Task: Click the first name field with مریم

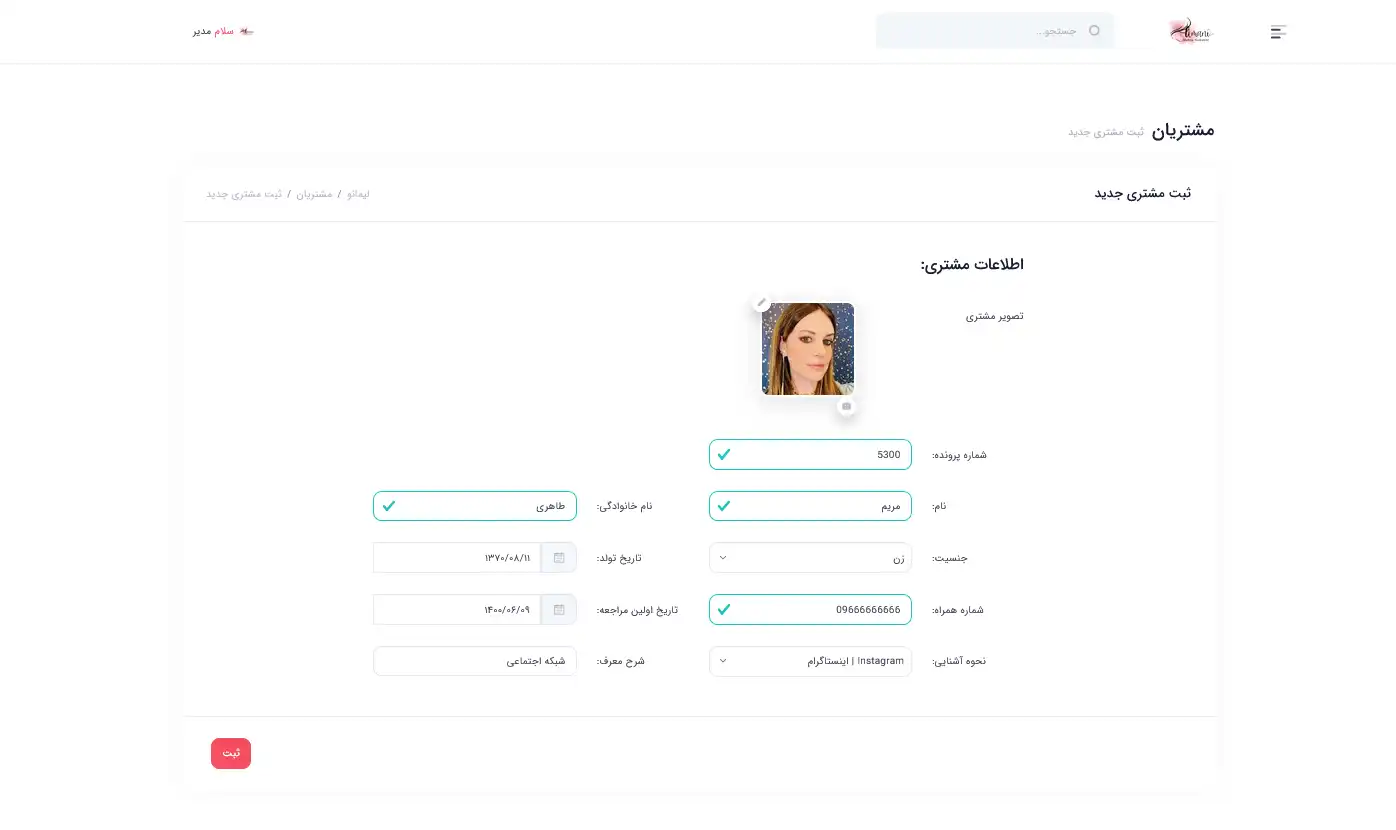Action: (x=810, y=506)
